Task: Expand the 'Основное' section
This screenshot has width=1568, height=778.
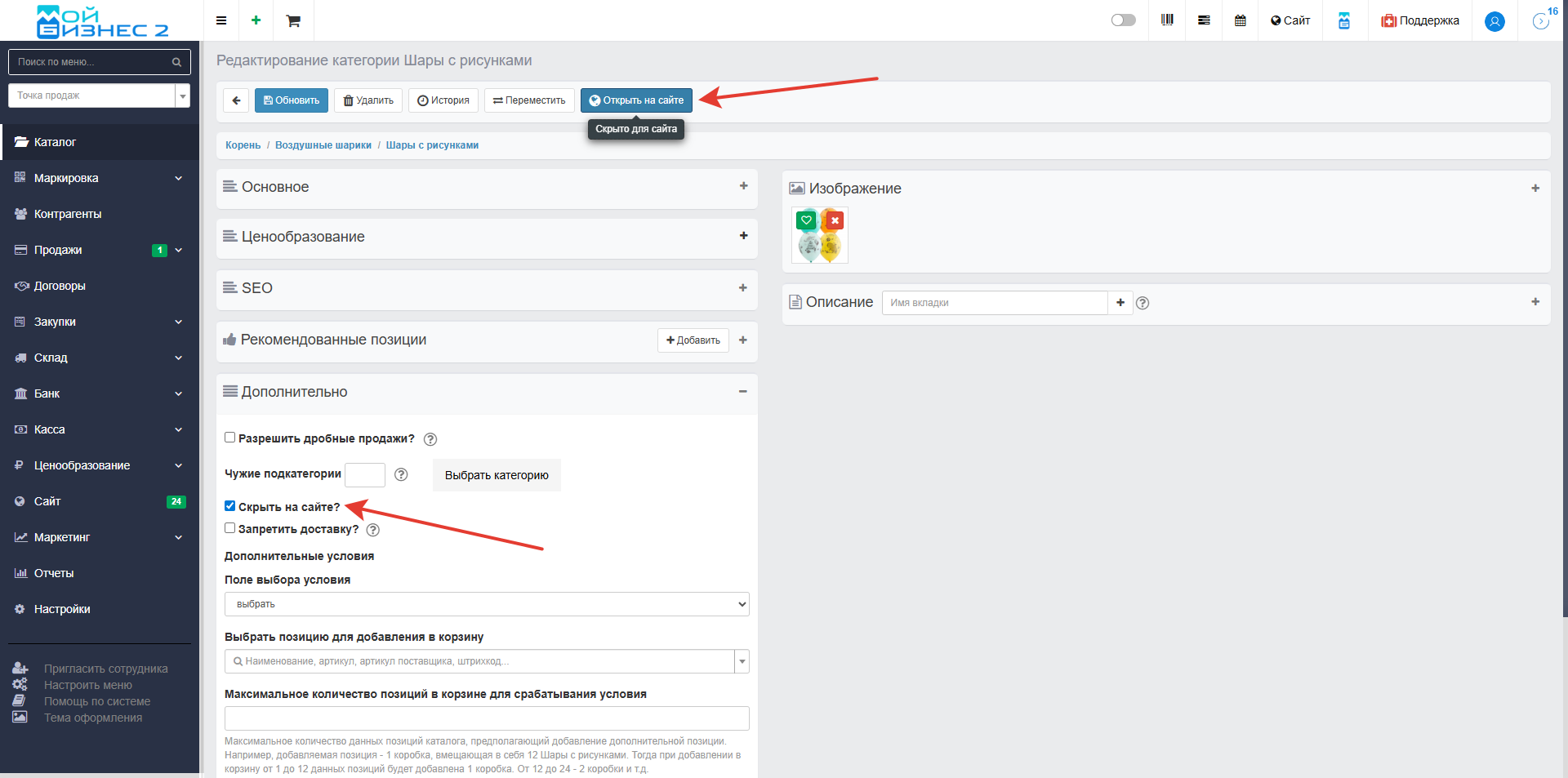Action: click(743, 186)
